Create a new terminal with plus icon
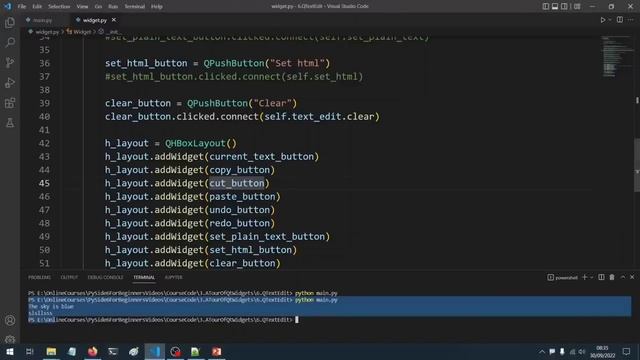This screenshot has height=360, width=640. click(584, 277)
